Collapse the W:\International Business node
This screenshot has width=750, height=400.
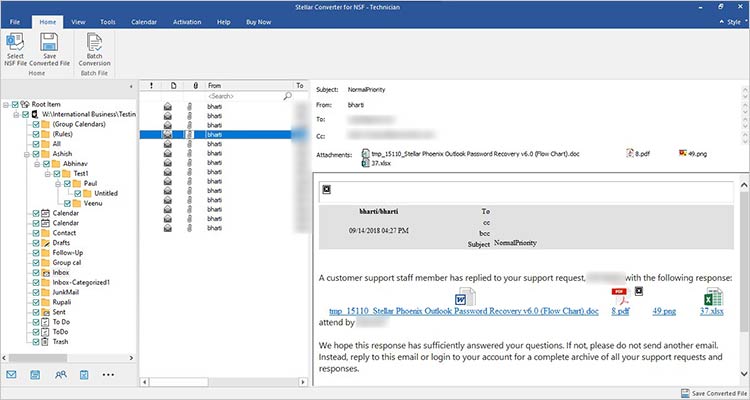[x=16, y=114]
